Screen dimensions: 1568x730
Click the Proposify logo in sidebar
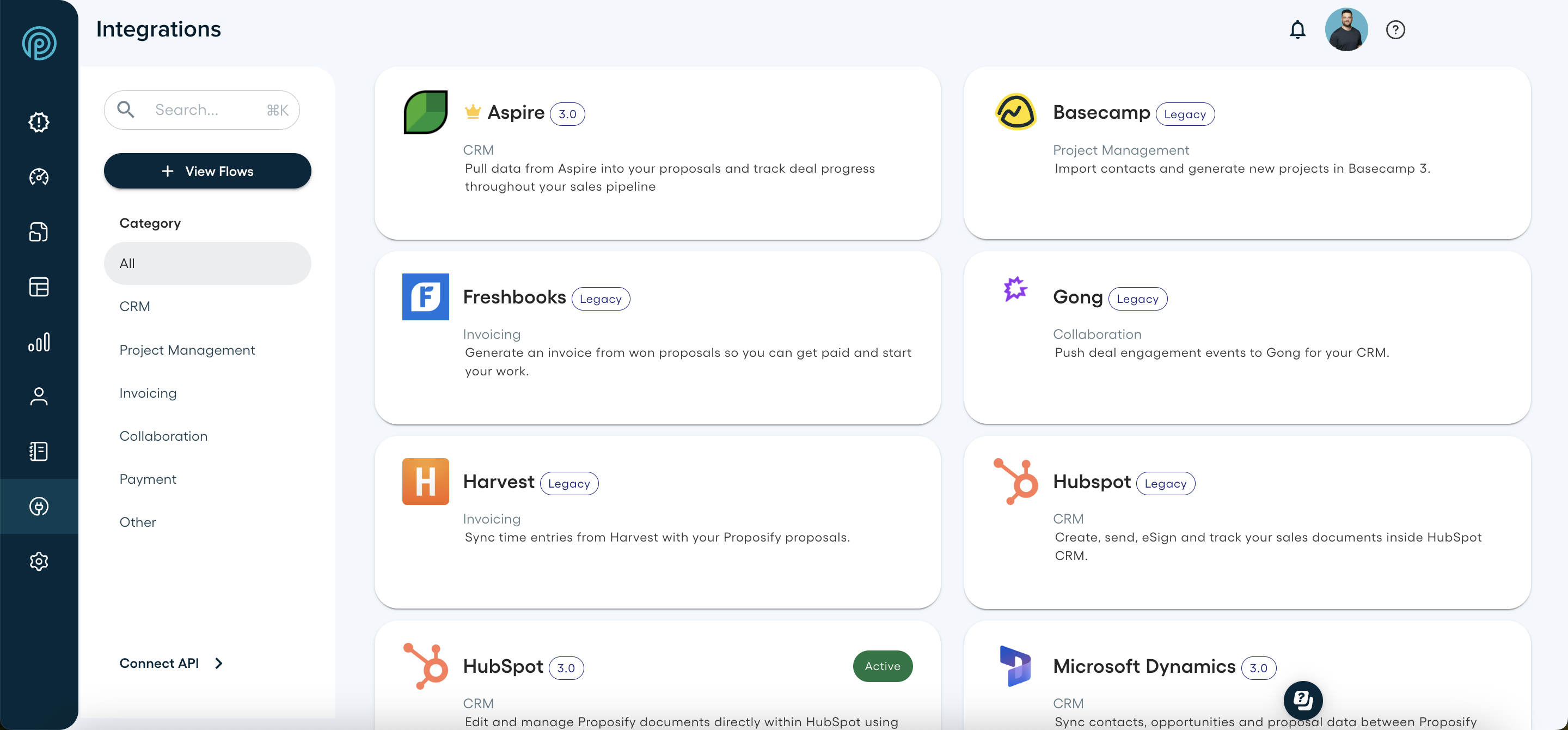39,42
